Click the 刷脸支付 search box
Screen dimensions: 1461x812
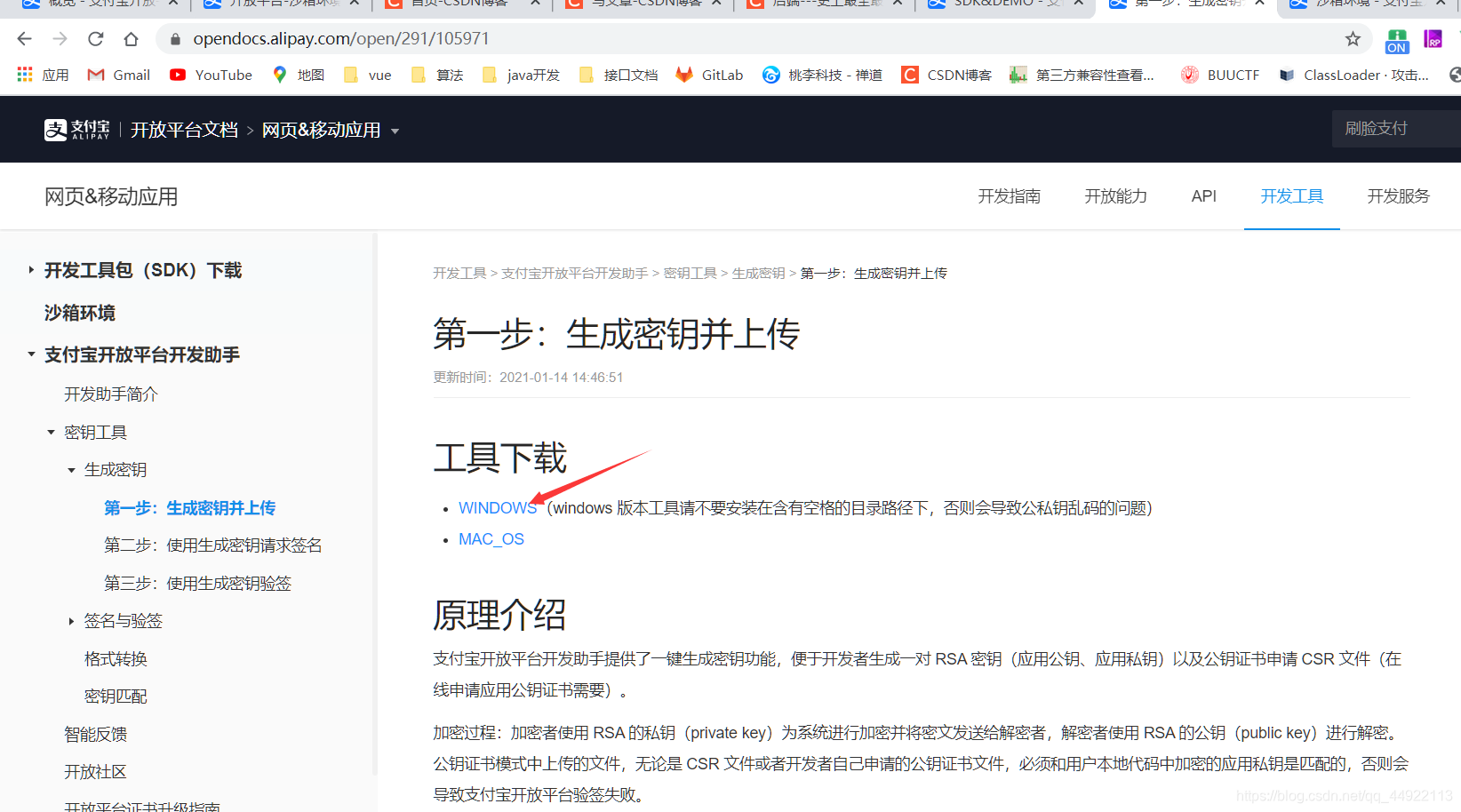coord(1396,129)
